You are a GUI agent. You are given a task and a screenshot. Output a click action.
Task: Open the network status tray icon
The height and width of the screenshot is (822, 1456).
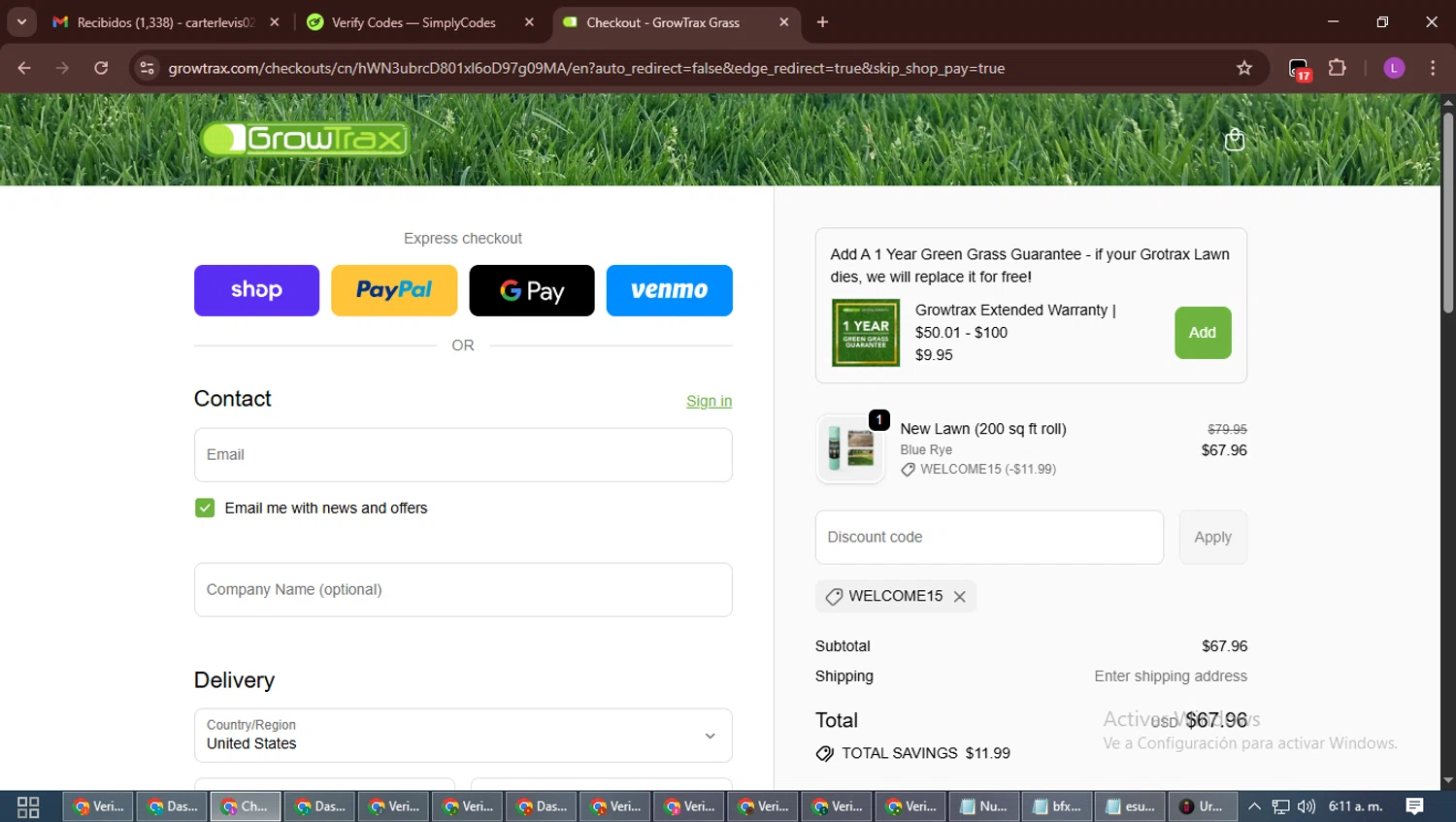[1281, 806]
